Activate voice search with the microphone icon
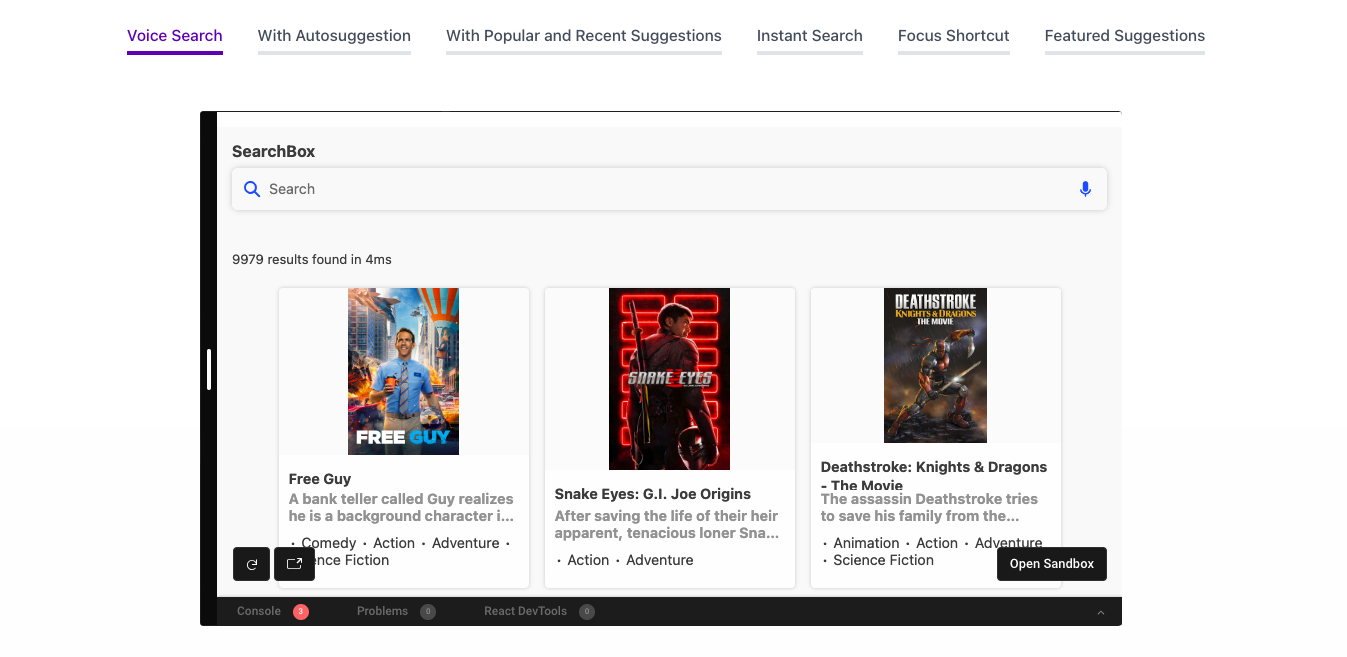Screen dimensions: 1347x657 (x=1085, y=188)
